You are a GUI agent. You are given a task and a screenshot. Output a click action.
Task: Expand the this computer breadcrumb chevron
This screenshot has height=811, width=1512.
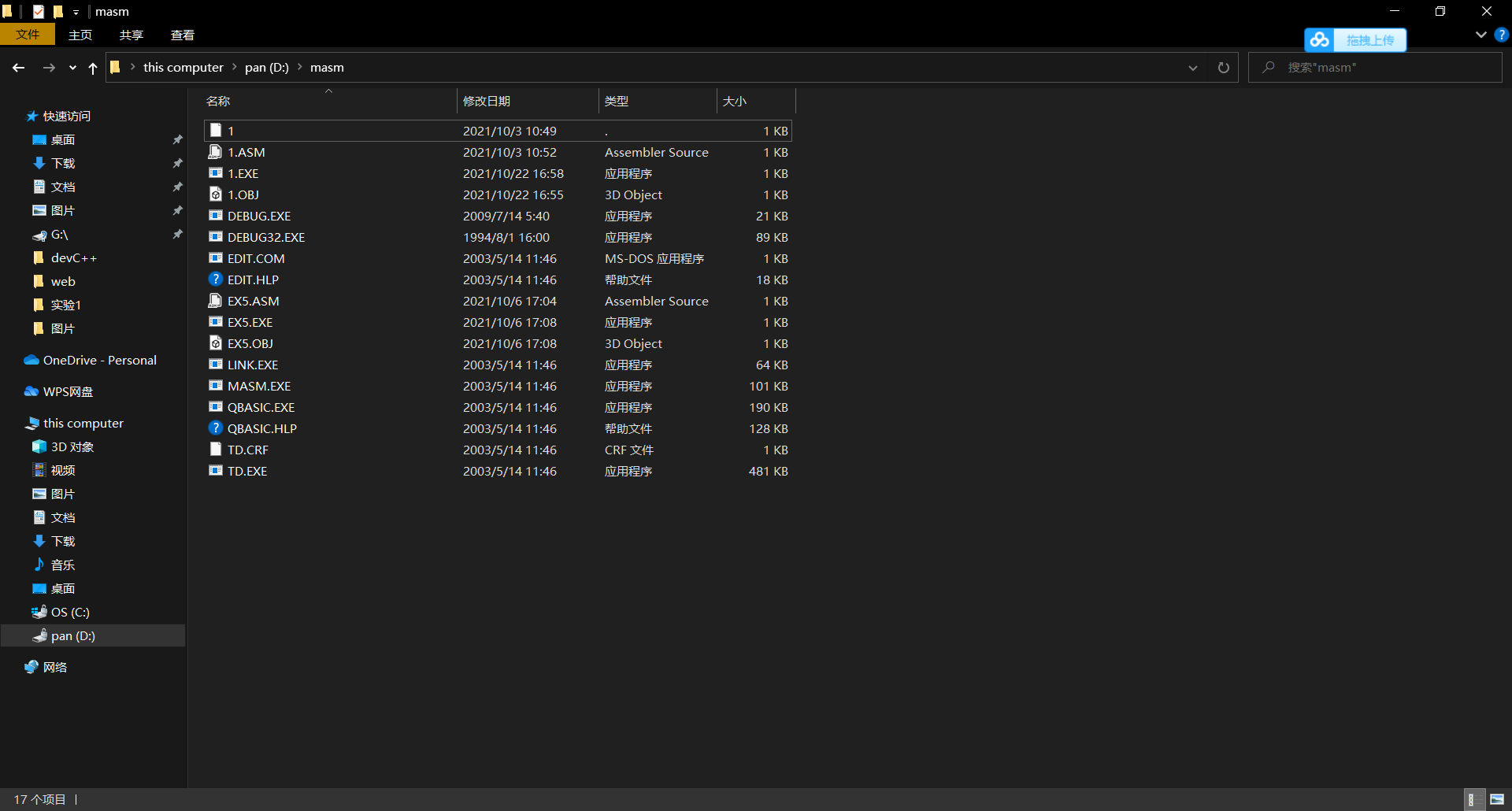[x=234, y=67]
